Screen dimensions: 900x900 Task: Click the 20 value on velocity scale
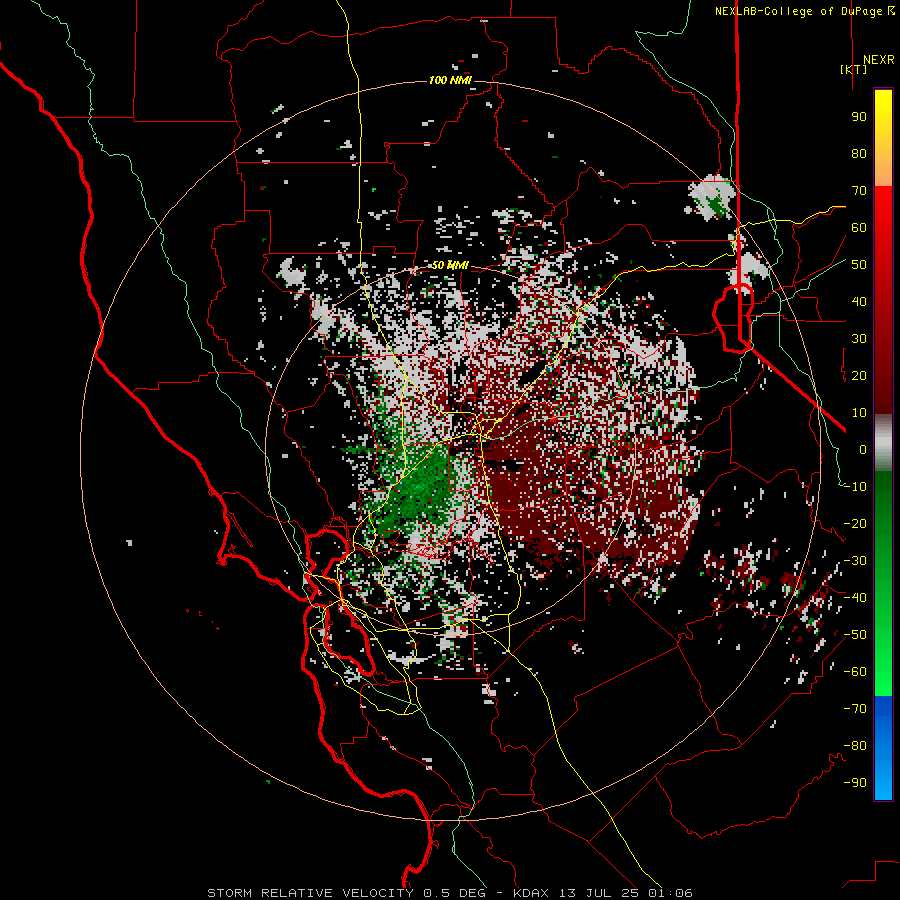859,375
